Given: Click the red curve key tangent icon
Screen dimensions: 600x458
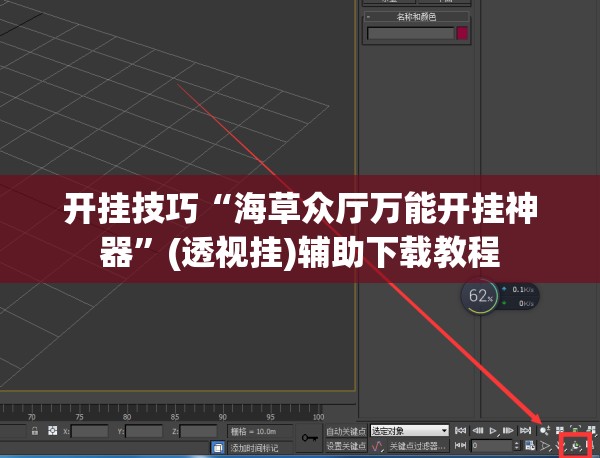Looking at the screenshot, I should 377,446.
